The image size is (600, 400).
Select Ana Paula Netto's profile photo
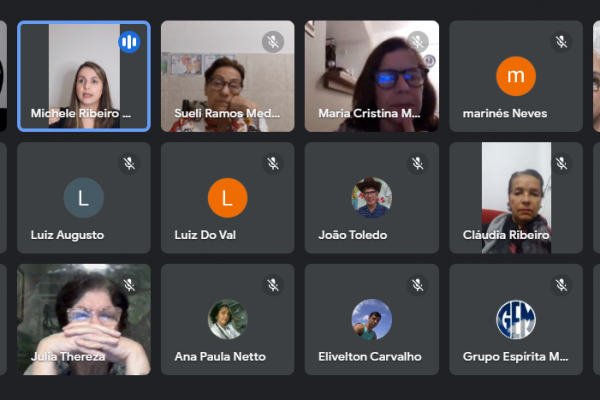pyautogui.click(x=228, y=319)
